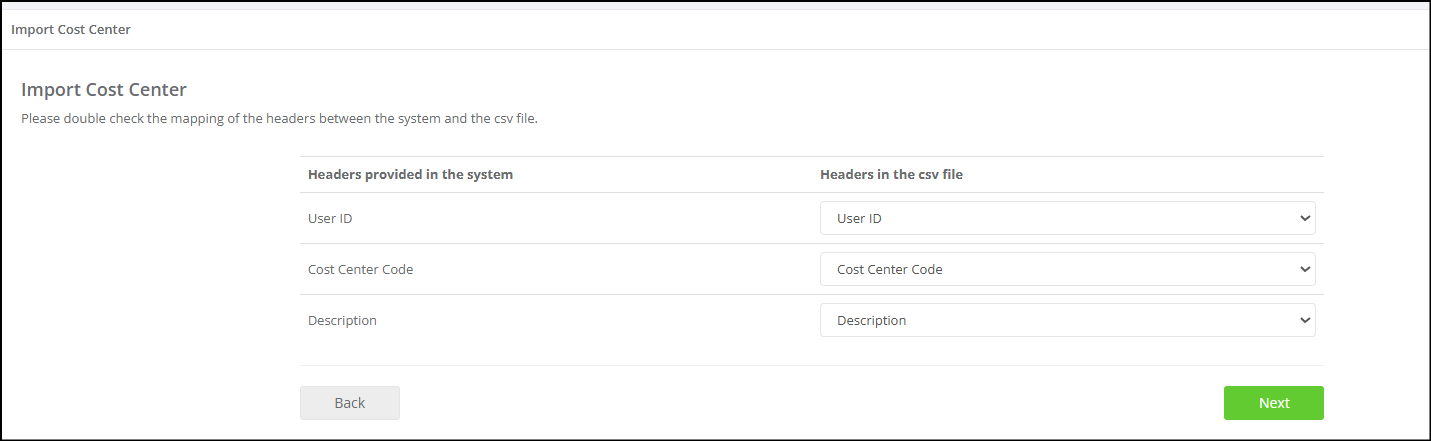Return to previous step with Back
This screenshot has height=441, width=1431.
349,403
